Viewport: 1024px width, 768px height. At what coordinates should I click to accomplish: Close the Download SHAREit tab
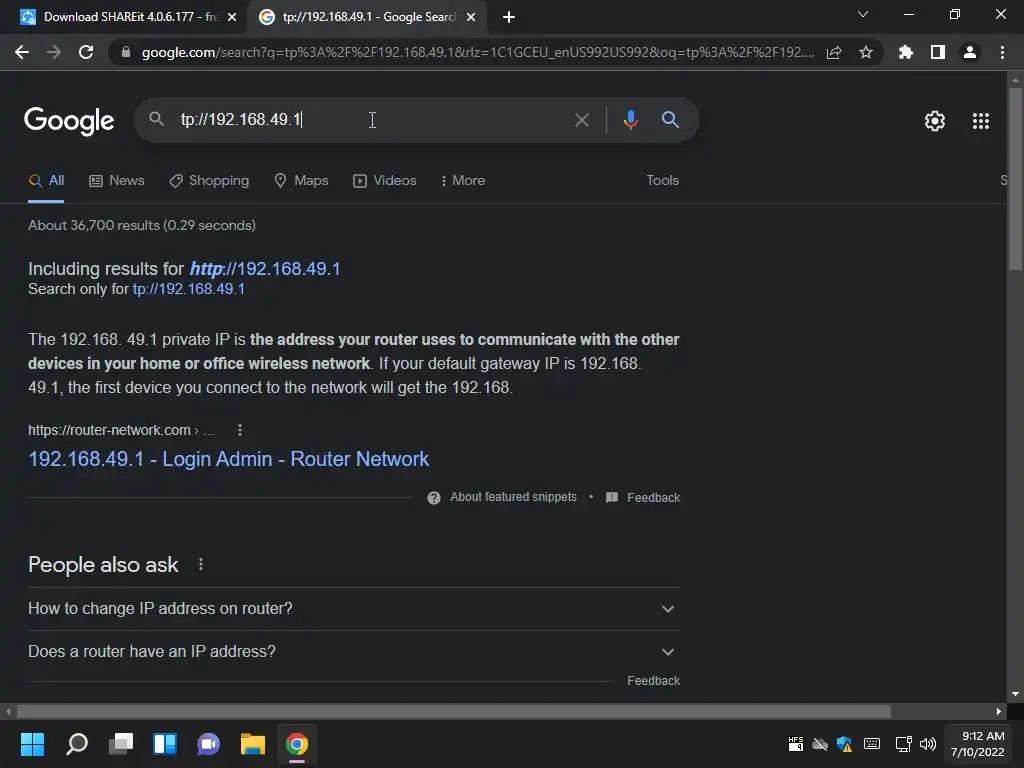(x=232, y=17)
